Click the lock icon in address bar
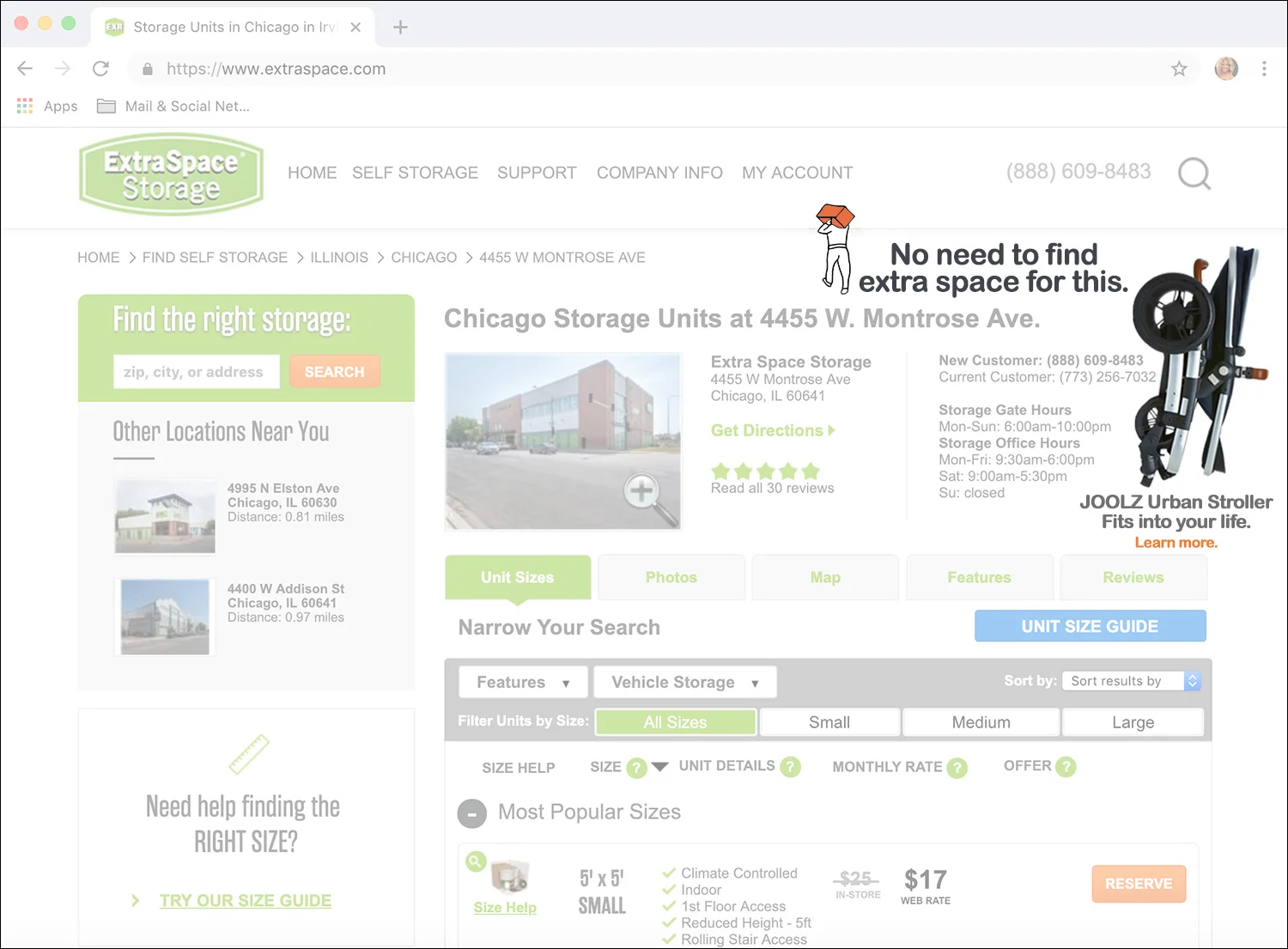This screenshot has width=1288, height=949. [148, 69]
